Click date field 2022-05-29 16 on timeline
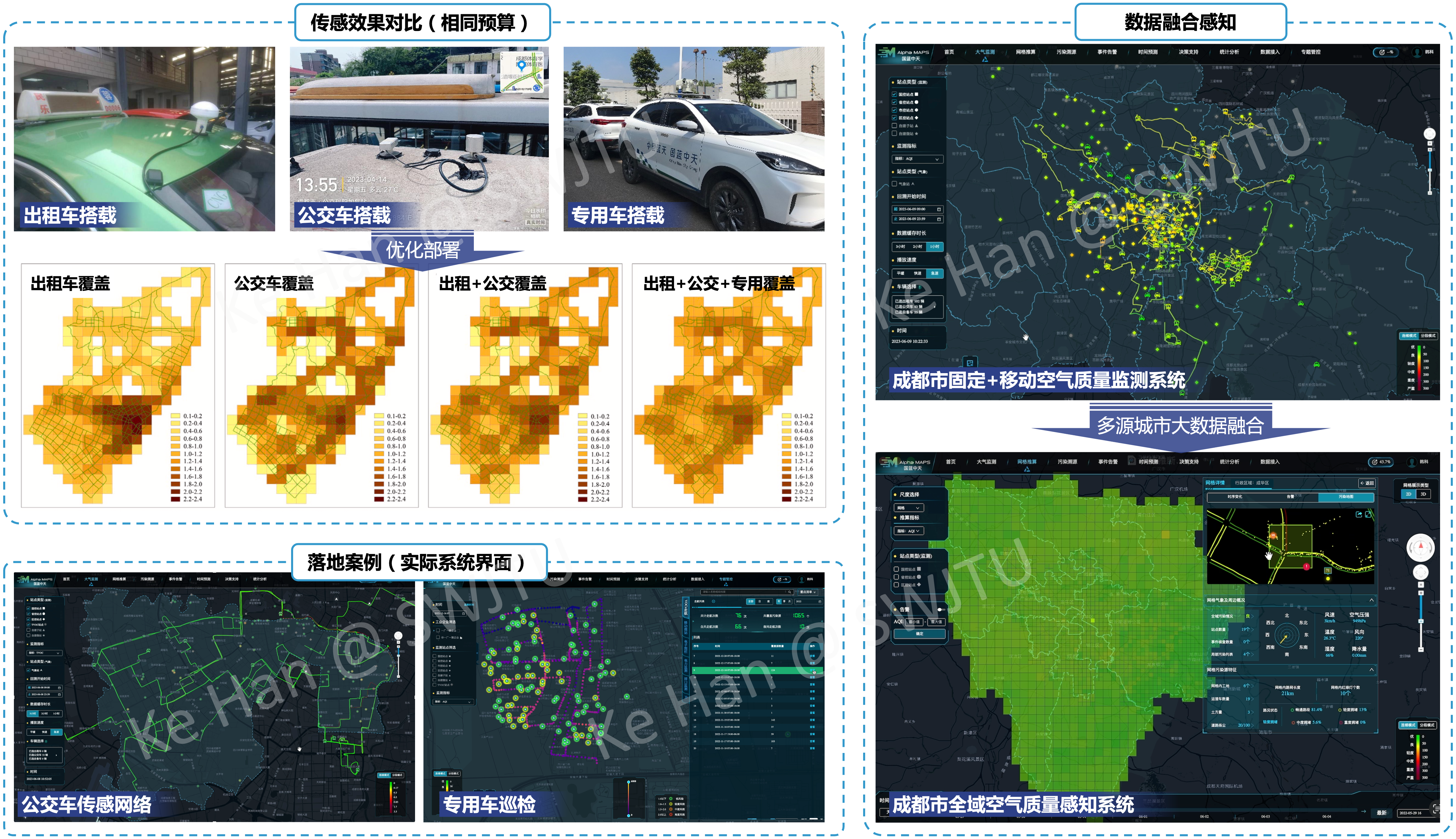Viewport: 1456px width, 839px height. click(1419, 814)
